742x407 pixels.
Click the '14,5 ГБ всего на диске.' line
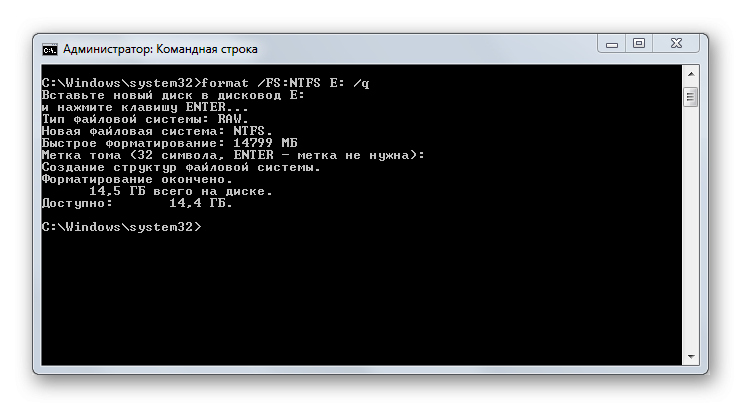point(180,191)
